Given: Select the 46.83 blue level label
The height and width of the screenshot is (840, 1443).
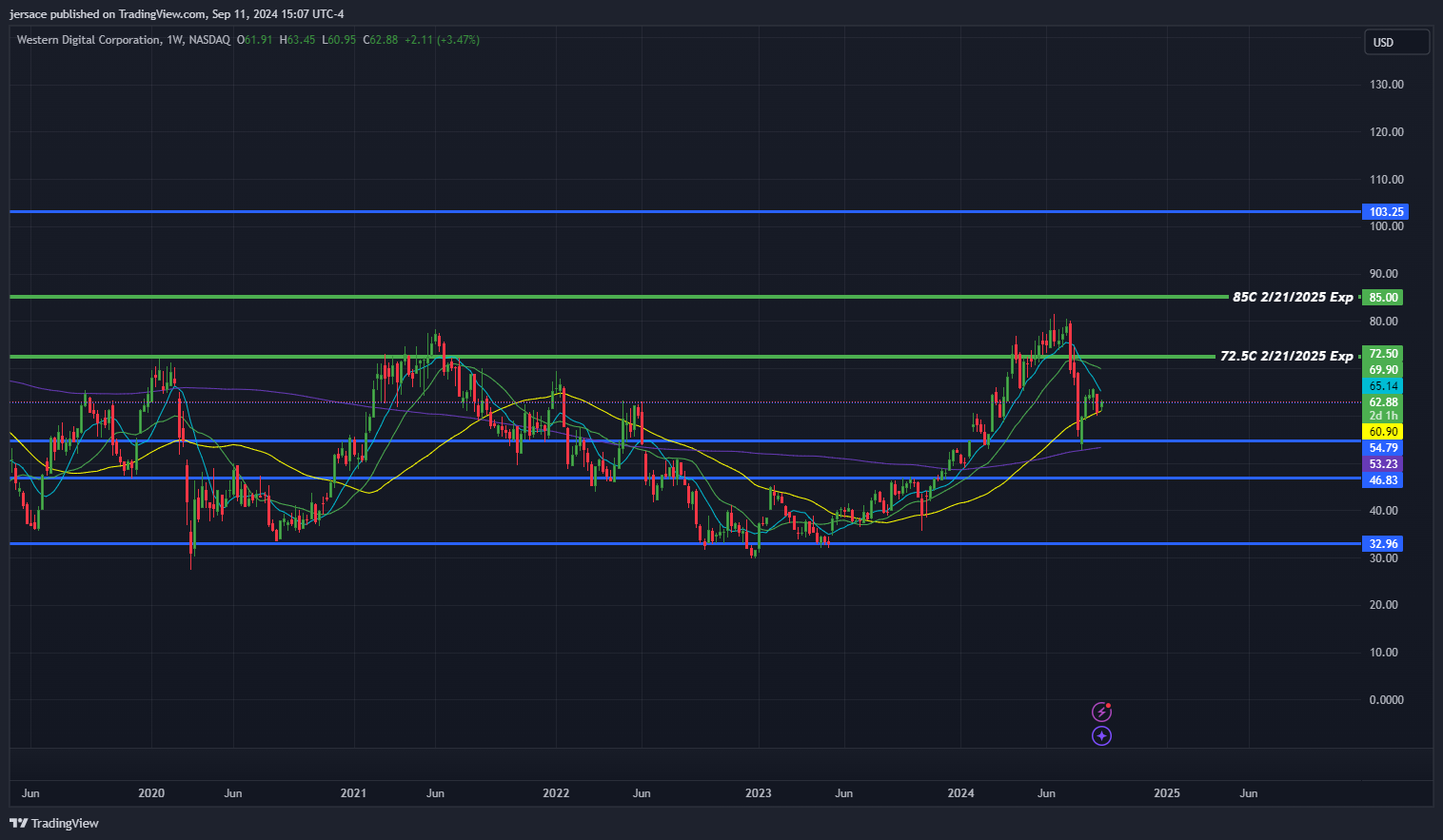Looking at the screenshot, I should click(1383, 480).
